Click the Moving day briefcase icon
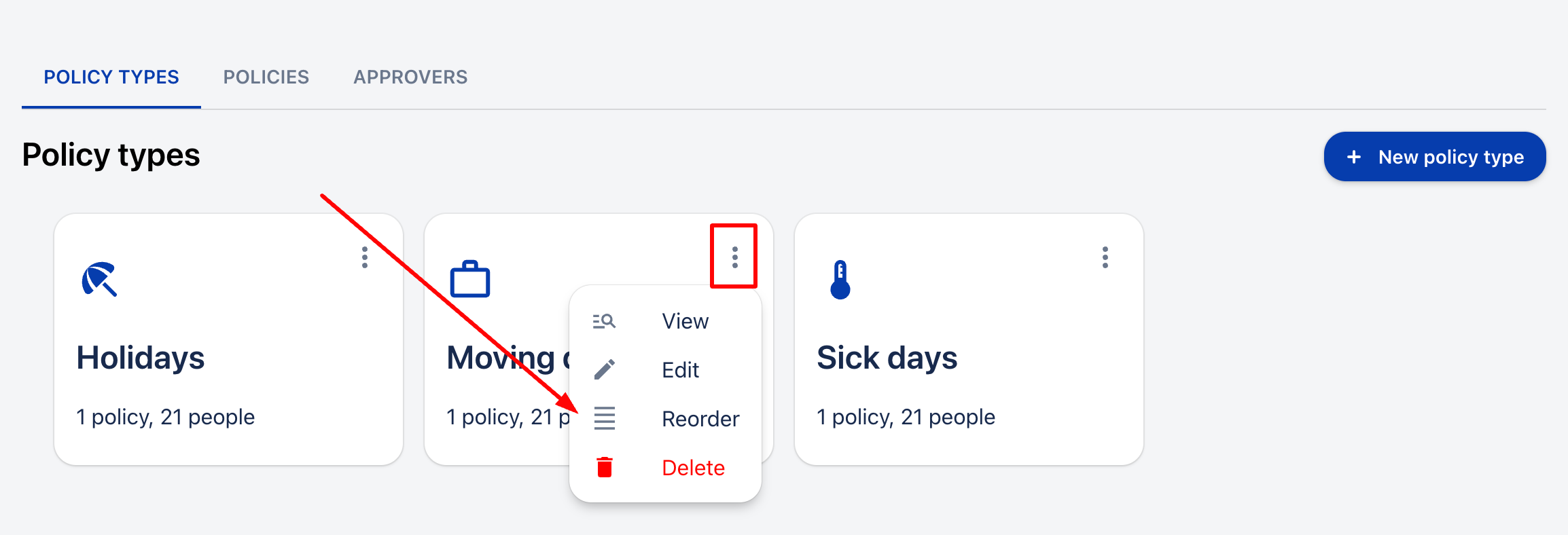 tap(469, 279)
